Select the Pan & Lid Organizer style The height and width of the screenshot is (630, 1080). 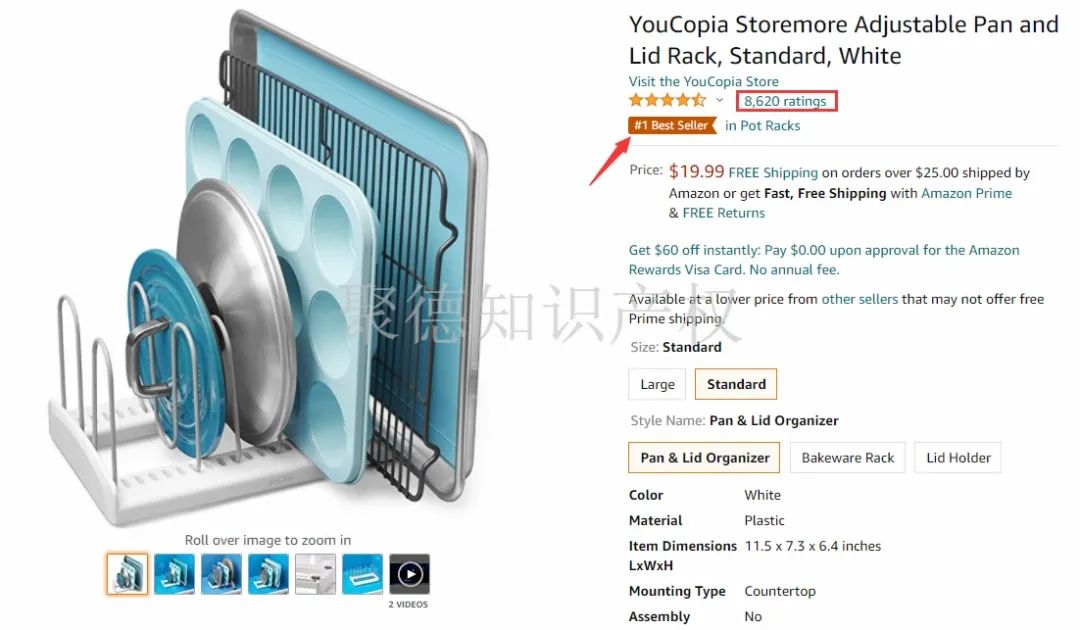point(704,458)
